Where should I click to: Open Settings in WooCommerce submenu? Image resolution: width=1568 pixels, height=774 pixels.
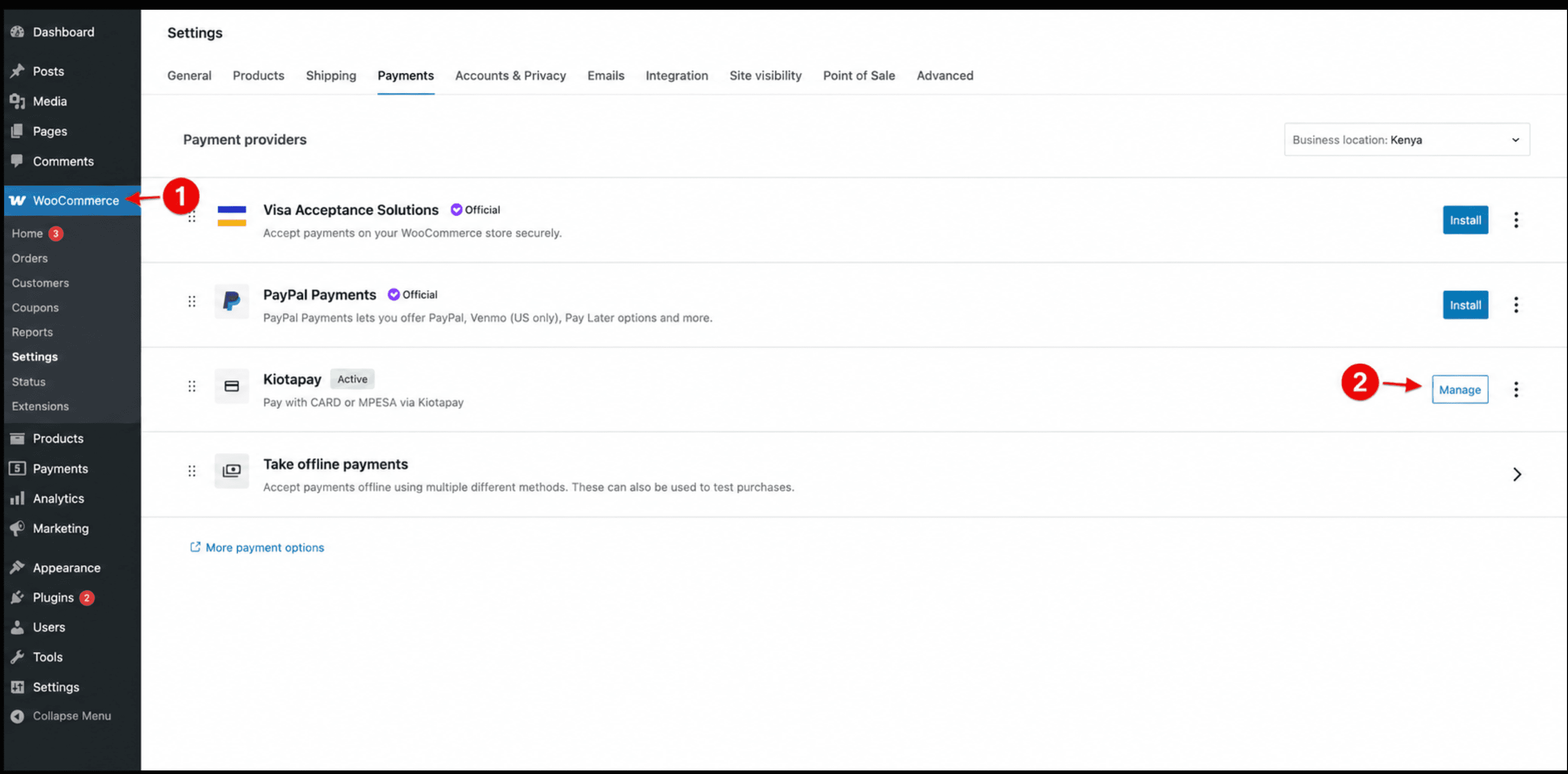point(35,357)
